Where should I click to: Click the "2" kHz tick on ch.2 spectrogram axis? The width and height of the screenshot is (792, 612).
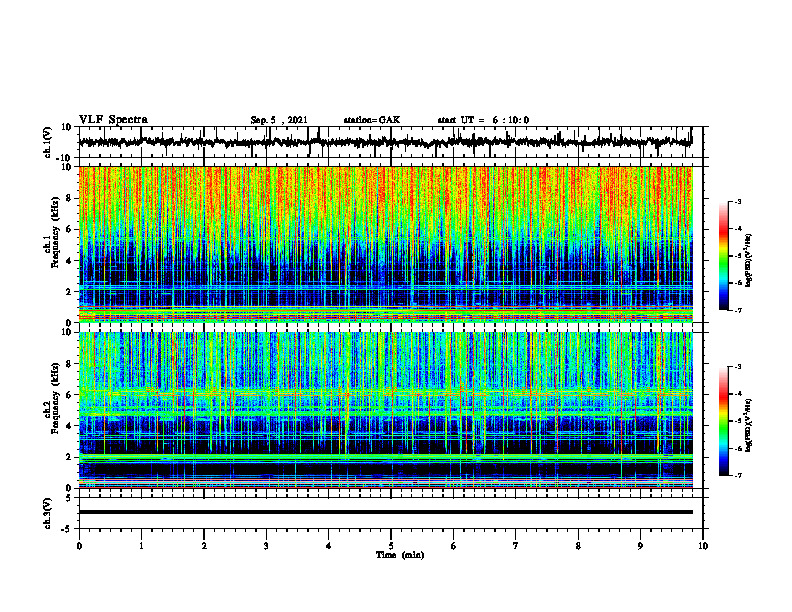(70, 457)
